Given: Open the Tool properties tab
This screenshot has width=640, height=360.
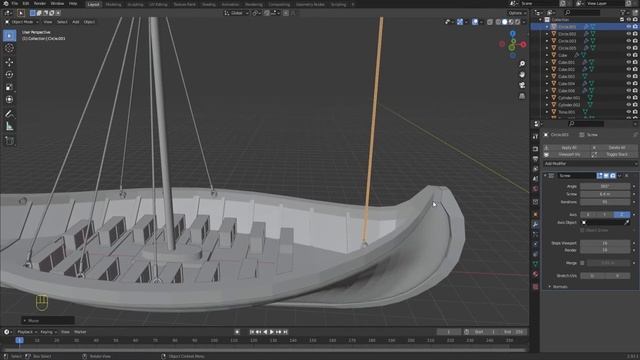Looking at the screenshot, I should tap(536, 137).
